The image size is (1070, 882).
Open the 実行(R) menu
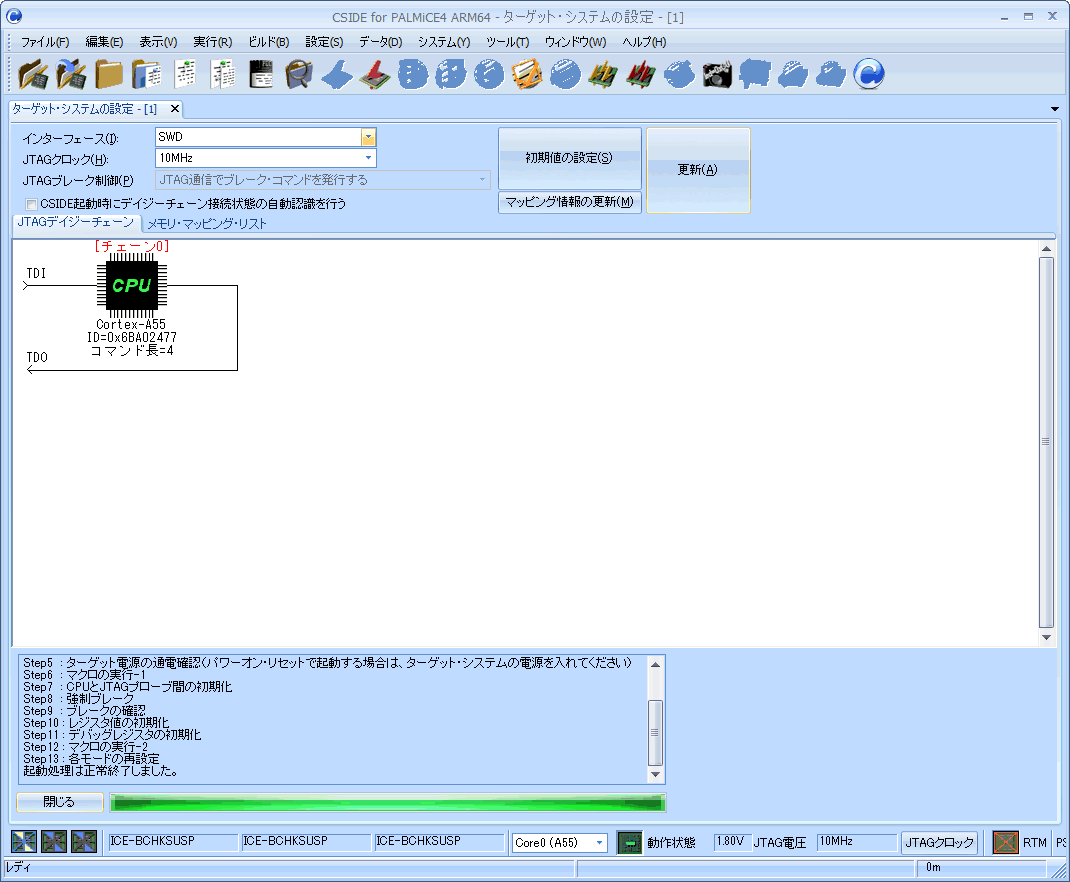[x=212, y=42]
